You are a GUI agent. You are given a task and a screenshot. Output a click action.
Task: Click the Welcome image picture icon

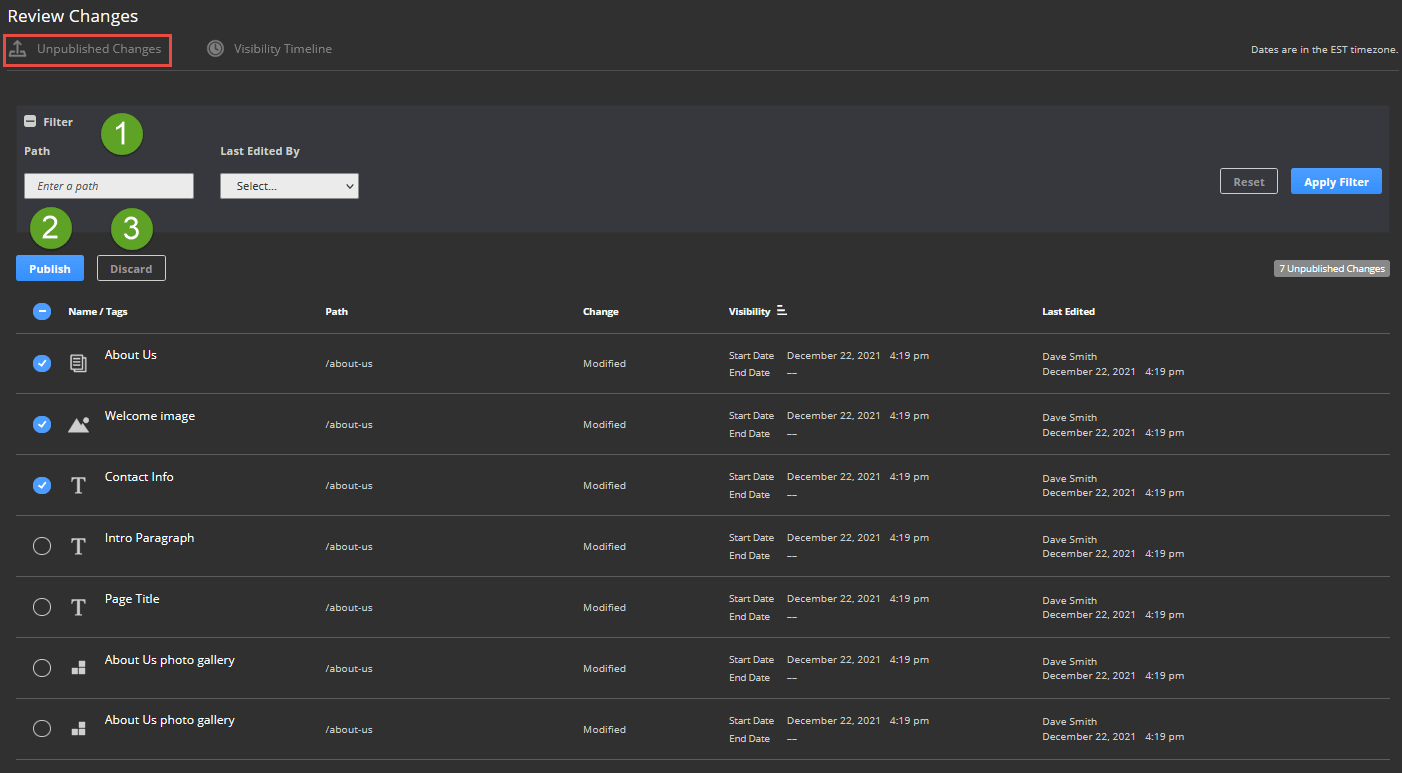point(78,424)
